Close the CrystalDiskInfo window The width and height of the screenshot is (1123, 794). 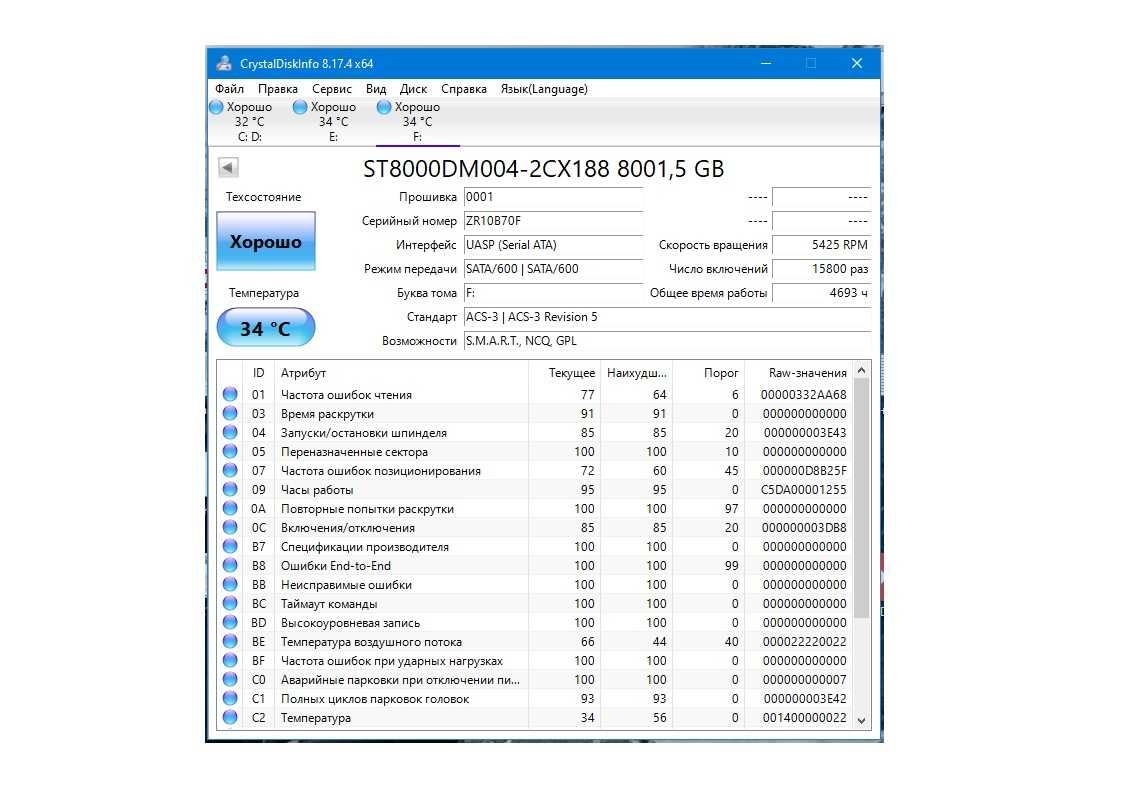[857, 63]
